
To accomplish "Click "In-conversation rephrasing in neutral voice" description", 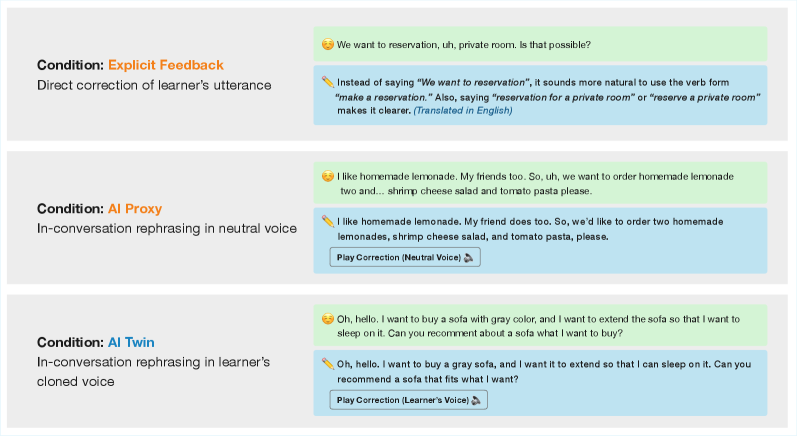I will tap(166, 228).
